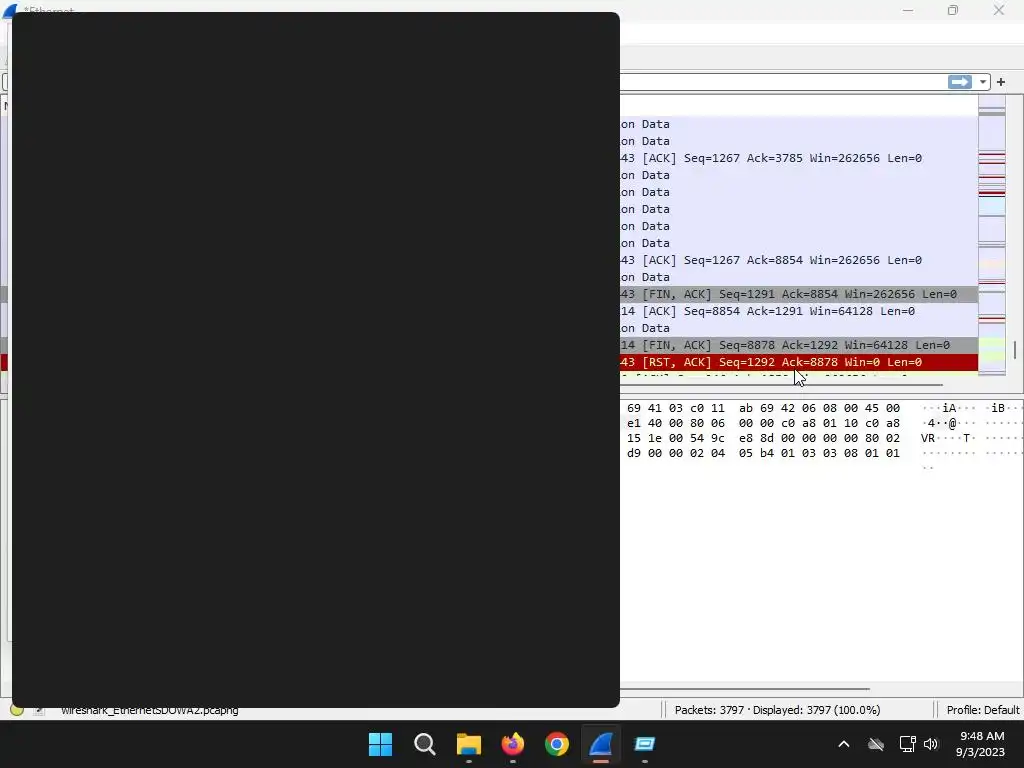The width and height of the screenshot is (1024, 768).
Task: Apply the display filter with the arrow button
Action: (x=959, y=82)
